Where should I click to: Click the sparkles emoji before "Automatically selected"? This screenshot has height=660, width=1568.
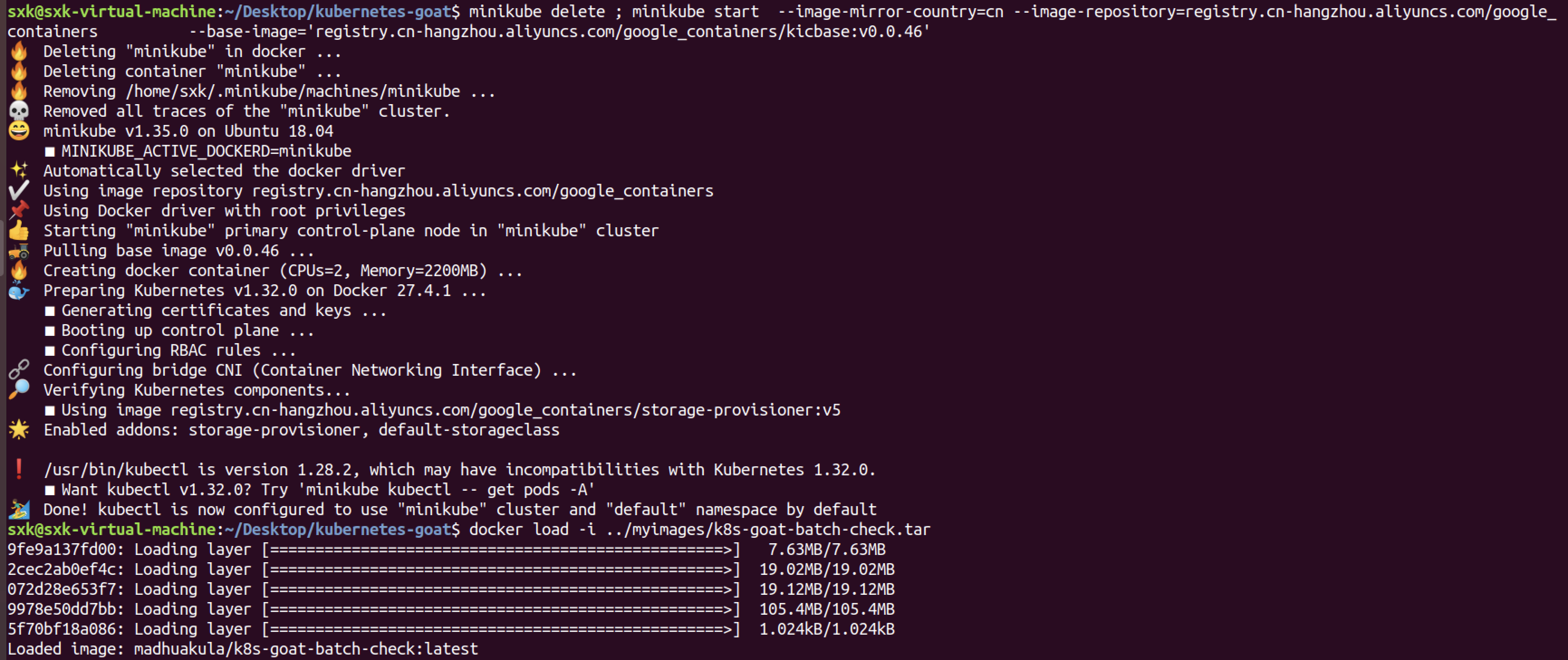point(19,170)
